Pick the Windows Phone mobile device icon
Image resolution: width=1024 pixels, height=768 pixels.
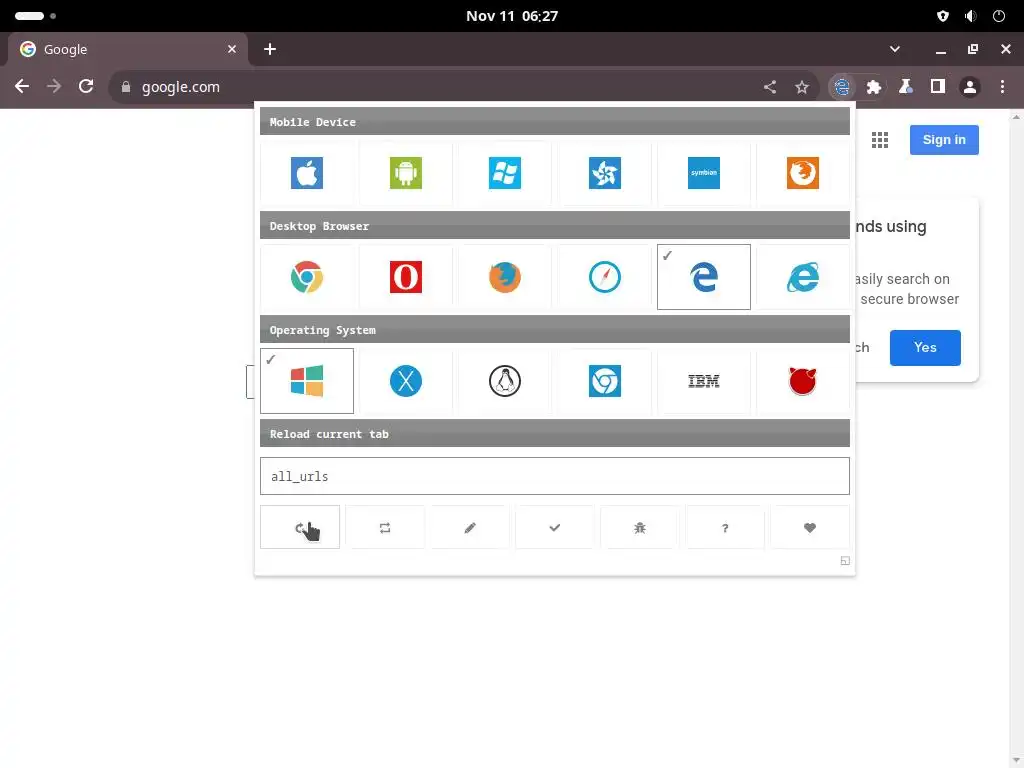point(505,173)
